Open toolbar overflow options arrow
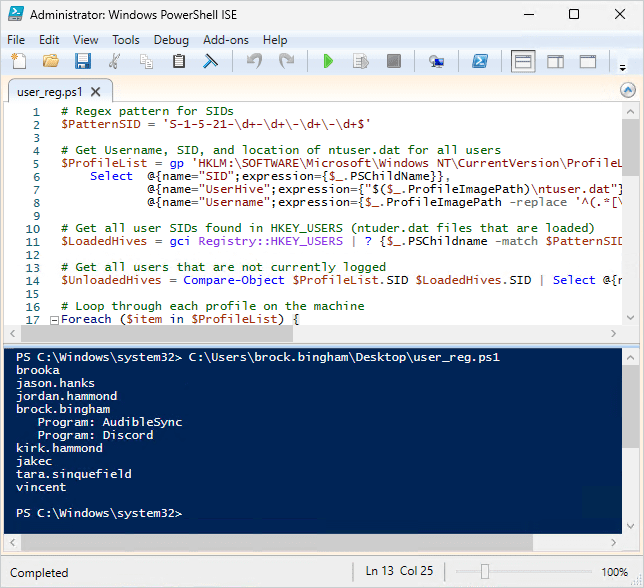 (623, 68)
